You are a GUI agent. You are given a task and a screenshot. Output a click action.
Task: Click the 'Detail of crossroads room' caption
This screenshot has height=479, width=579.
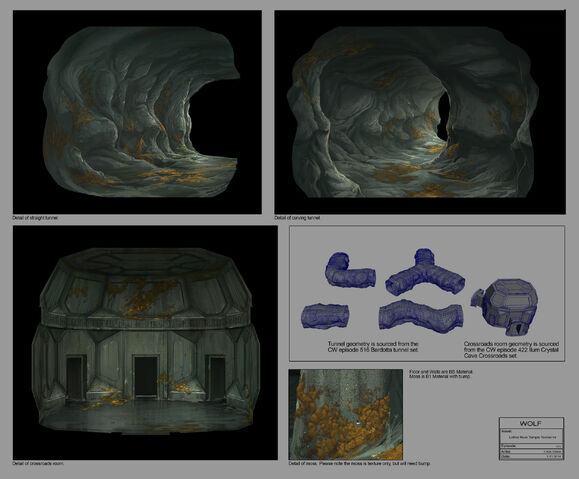38,463
